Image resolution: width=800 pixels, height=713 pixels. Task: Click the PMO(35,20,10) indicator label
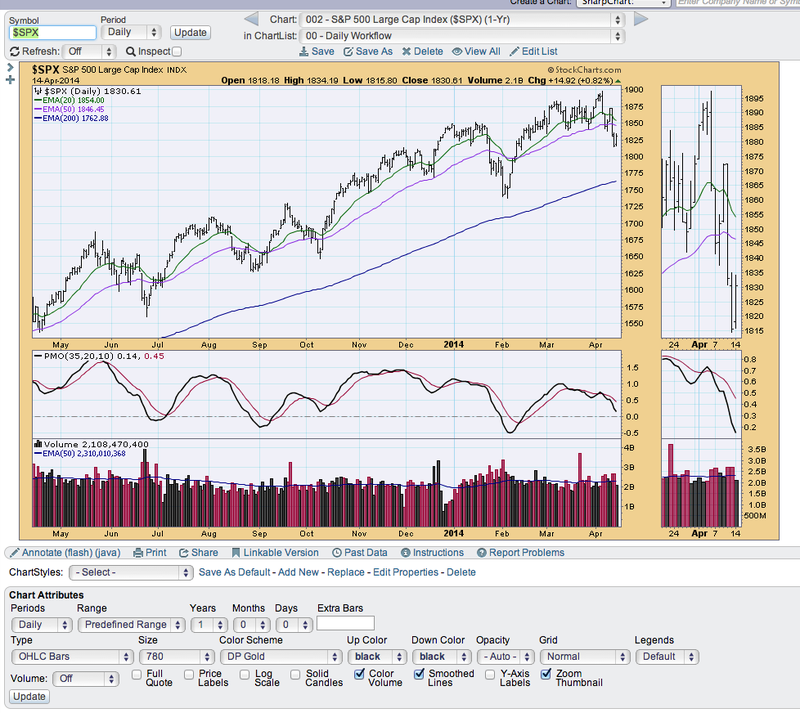[x=99, y=356]
